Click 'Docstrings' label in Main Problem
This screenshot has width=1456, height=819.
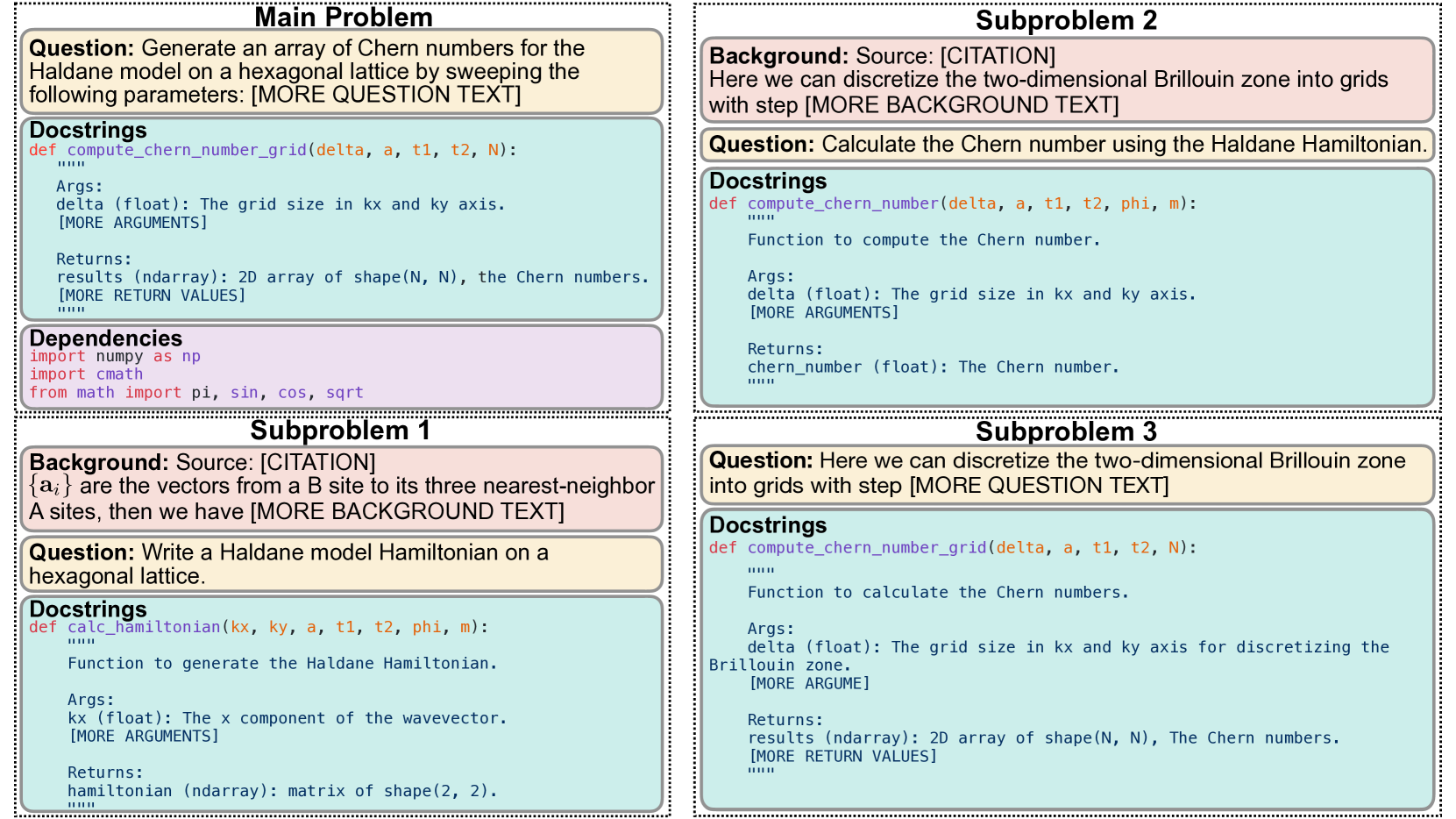point(88,130)
